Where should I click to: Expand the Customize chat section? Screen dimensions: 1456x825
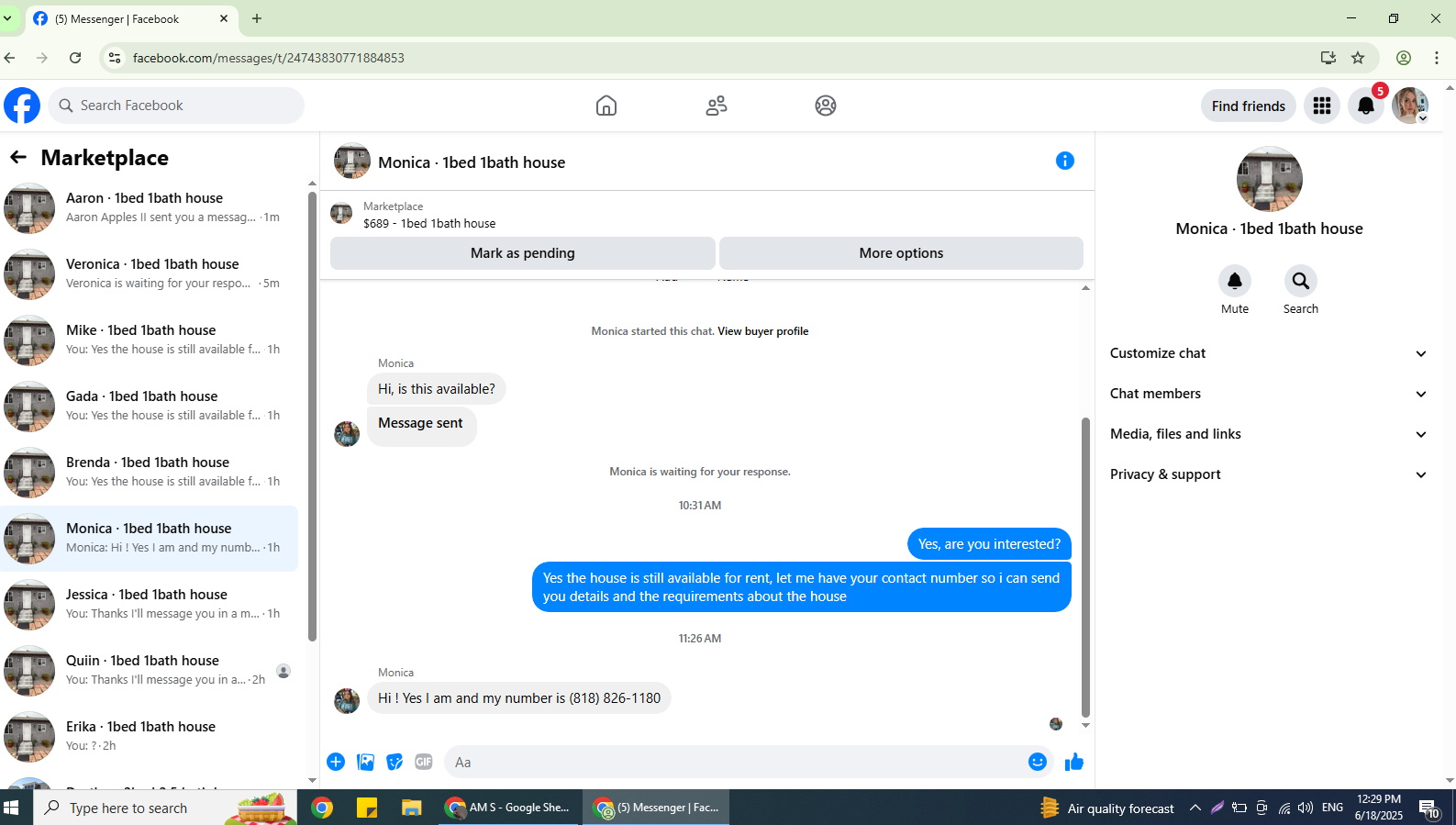[x=1269, y=353]
